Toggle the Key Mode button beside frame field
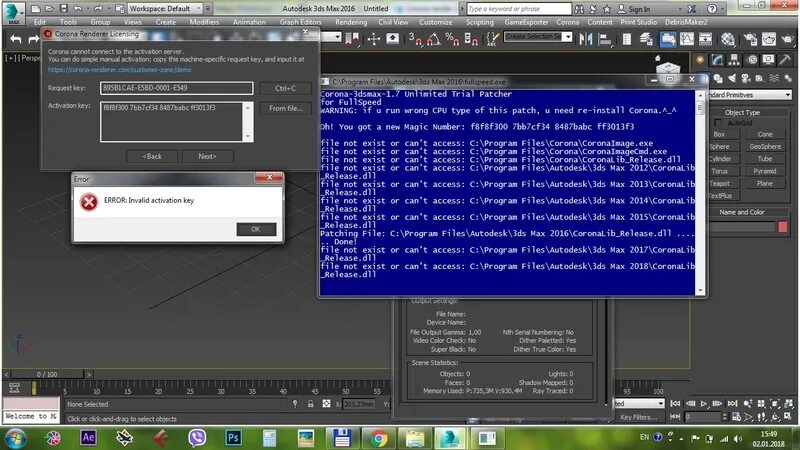The width and height of the screenshot is (800, 450). pyautogui.click(x=676, y=416)
